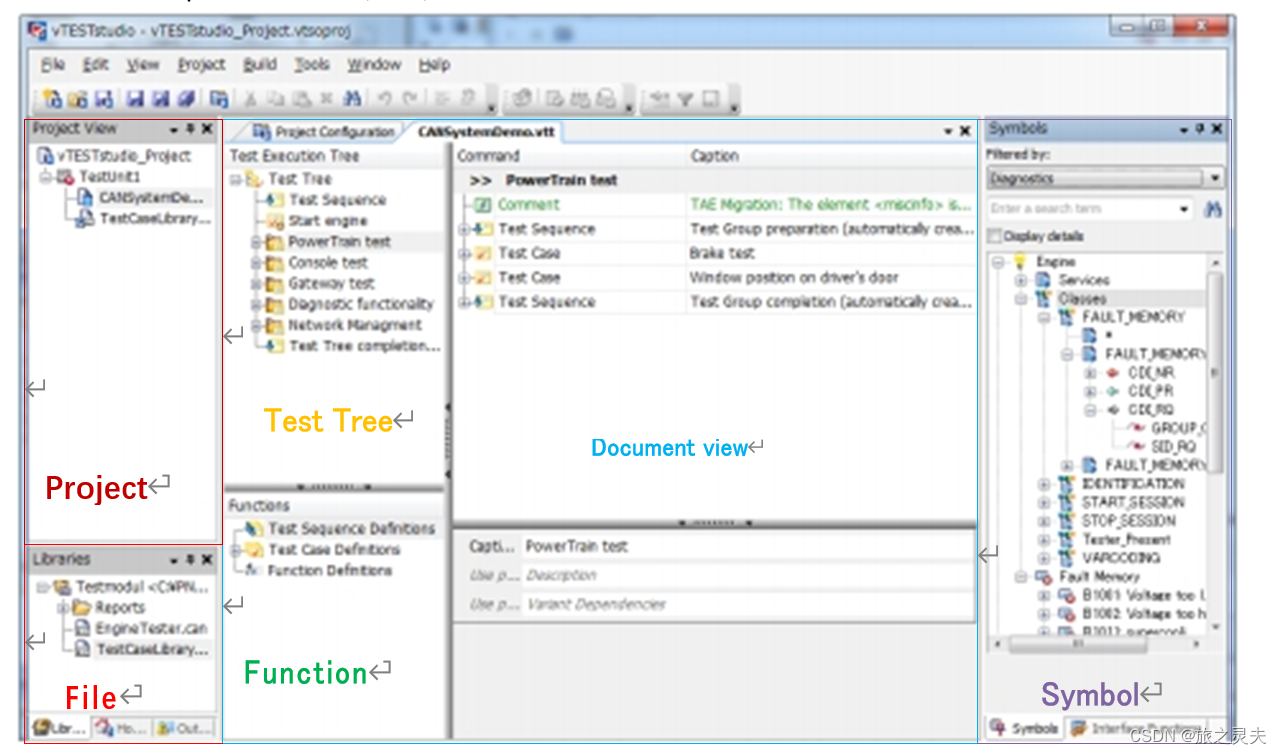Screen dimensions: 1282x754
Task: Switch to the Symbols bottom tab
Action: coord(1024,728)
